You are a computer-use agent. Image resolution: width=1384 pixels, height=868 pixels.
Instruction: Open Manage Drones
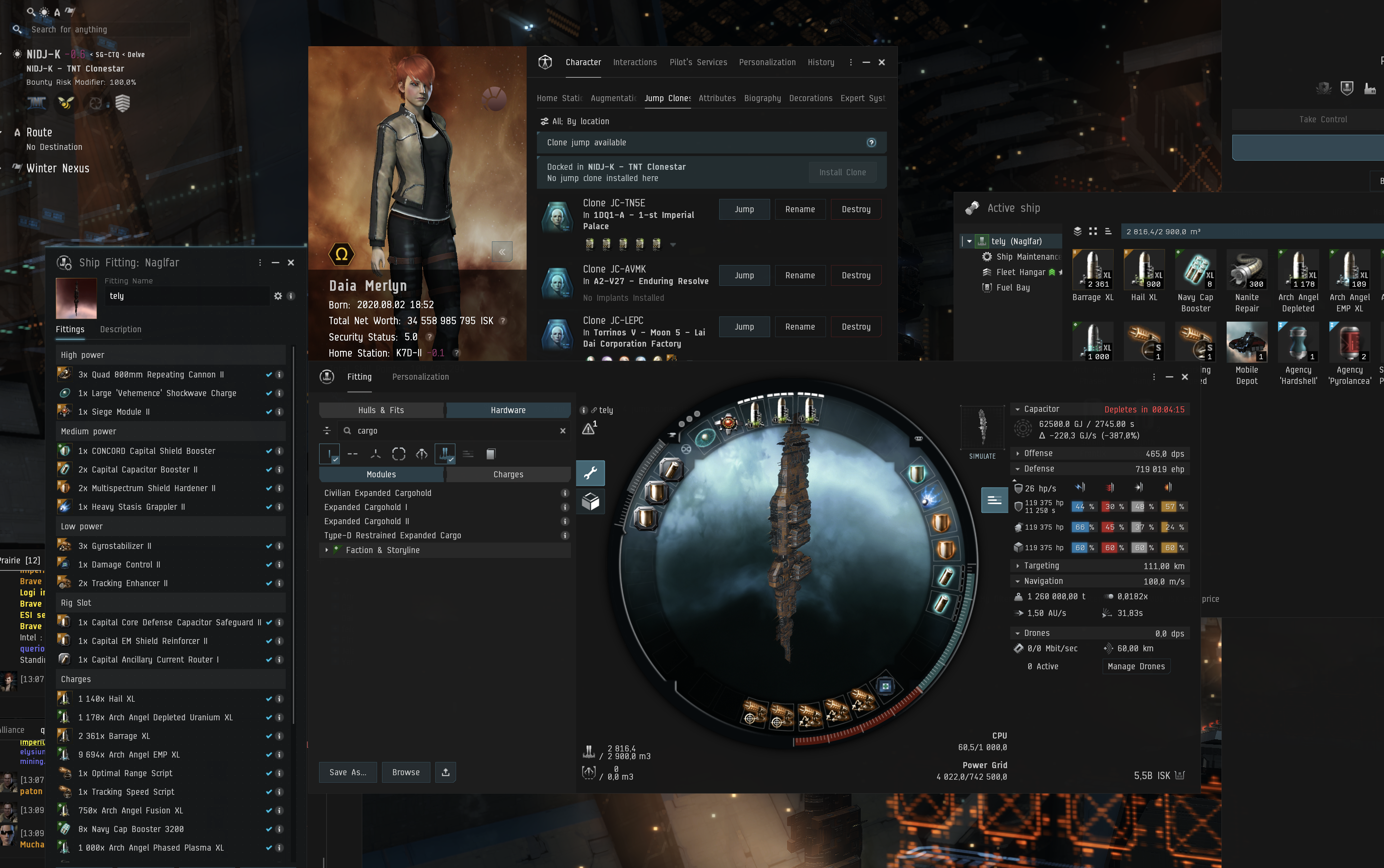click(1136, 666)
